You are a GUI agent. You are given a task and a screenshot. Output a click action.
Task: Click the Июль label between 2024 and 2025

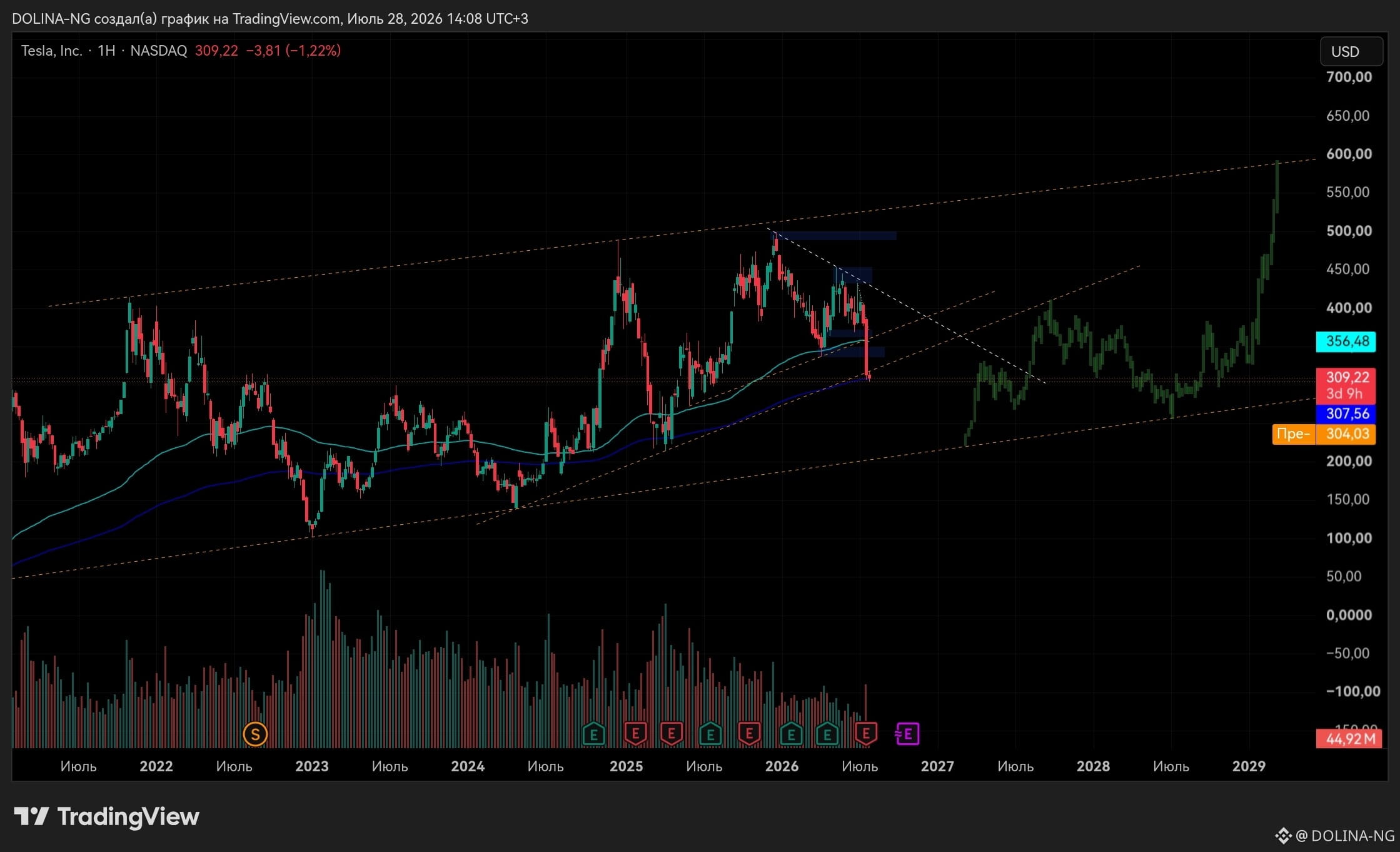[545, 766]
